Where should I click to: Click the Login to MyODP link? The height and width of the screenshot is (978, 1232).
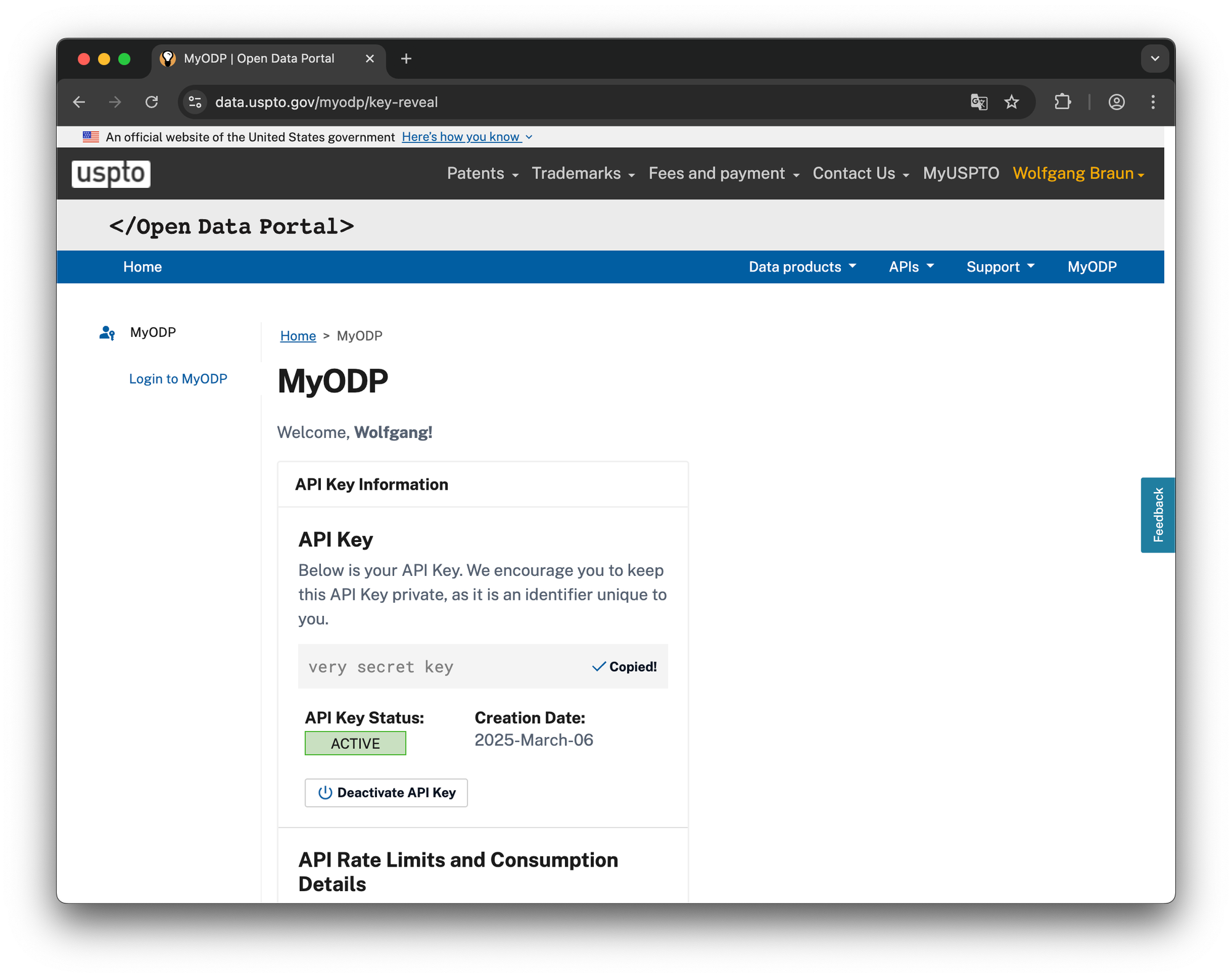(178, 379)
